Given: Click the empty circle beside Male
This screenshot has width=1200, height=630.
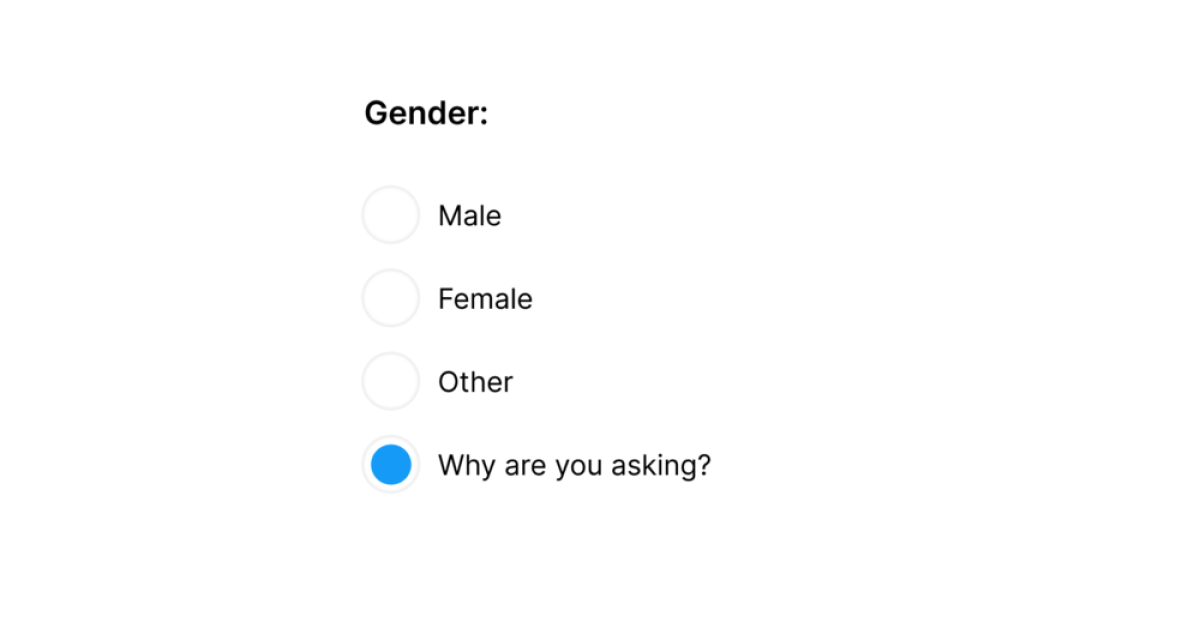Looking at the screenshot, I should pyautogui.click(x=391, y=215).
